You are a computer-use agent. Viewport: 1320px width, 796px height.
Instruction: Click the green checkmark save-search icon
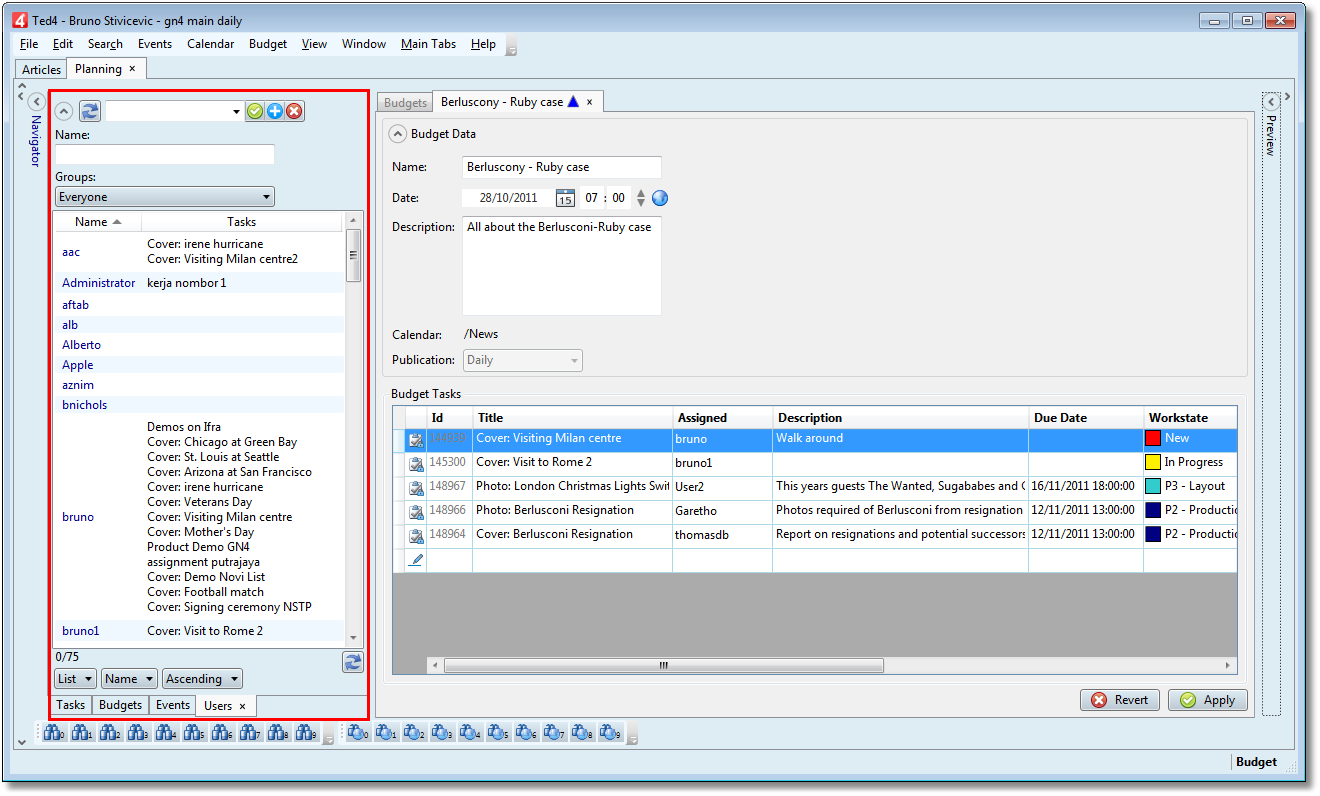[255, 111]
